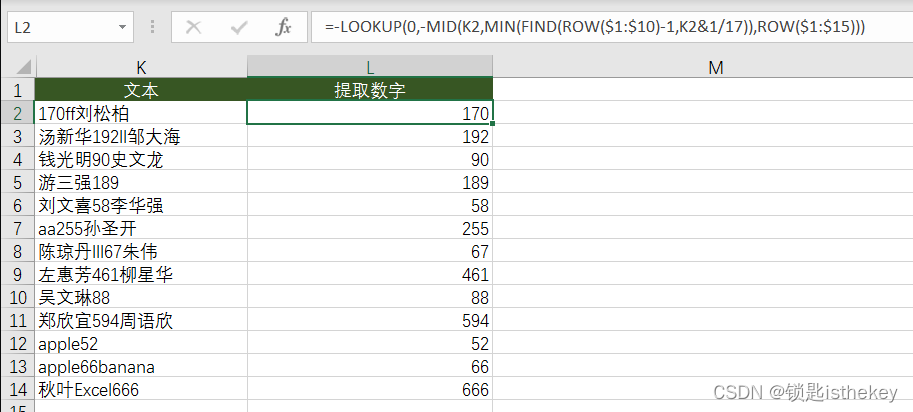
Task: Click cell containing 170ff刘松柏
Action: (x=141, y=113)
